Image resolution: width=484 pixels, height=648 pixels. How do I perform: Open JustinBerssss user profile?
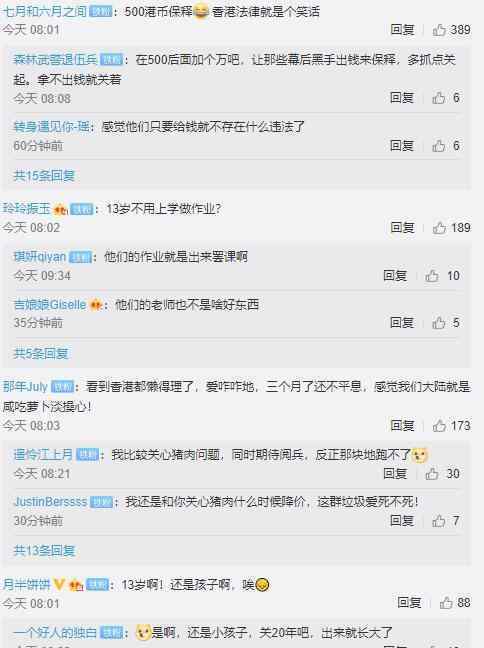pyautogui.click(x=50, y=502)
